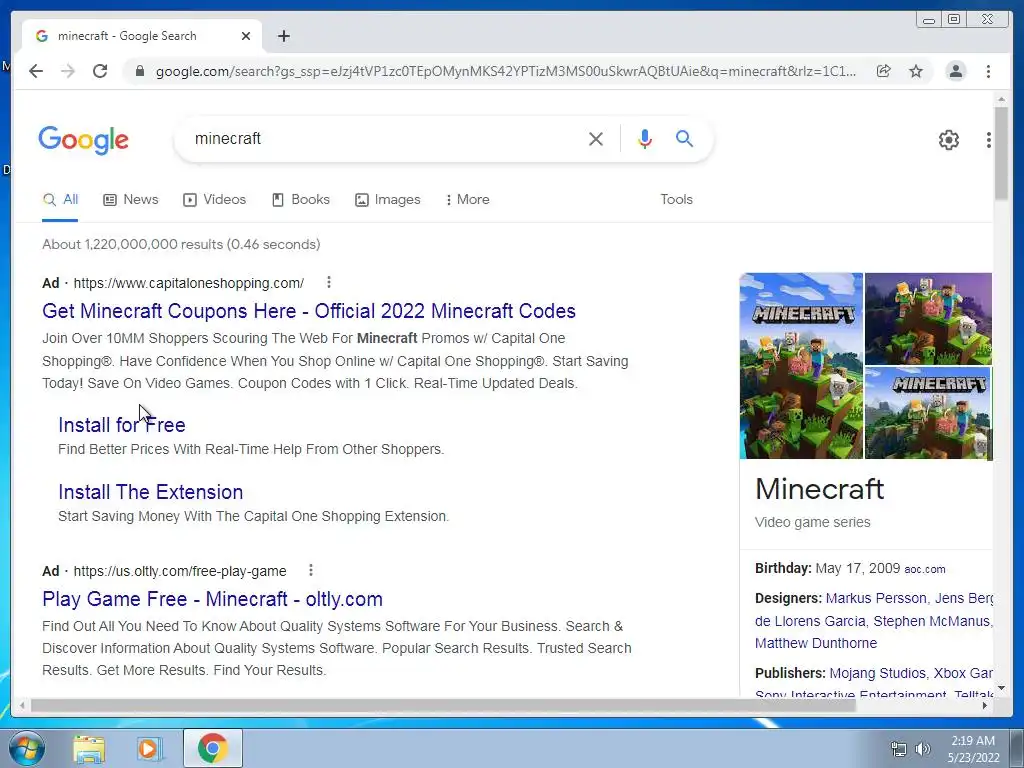
Task: Open the Matthew Dunthorne link
Action: click(816, 643)
